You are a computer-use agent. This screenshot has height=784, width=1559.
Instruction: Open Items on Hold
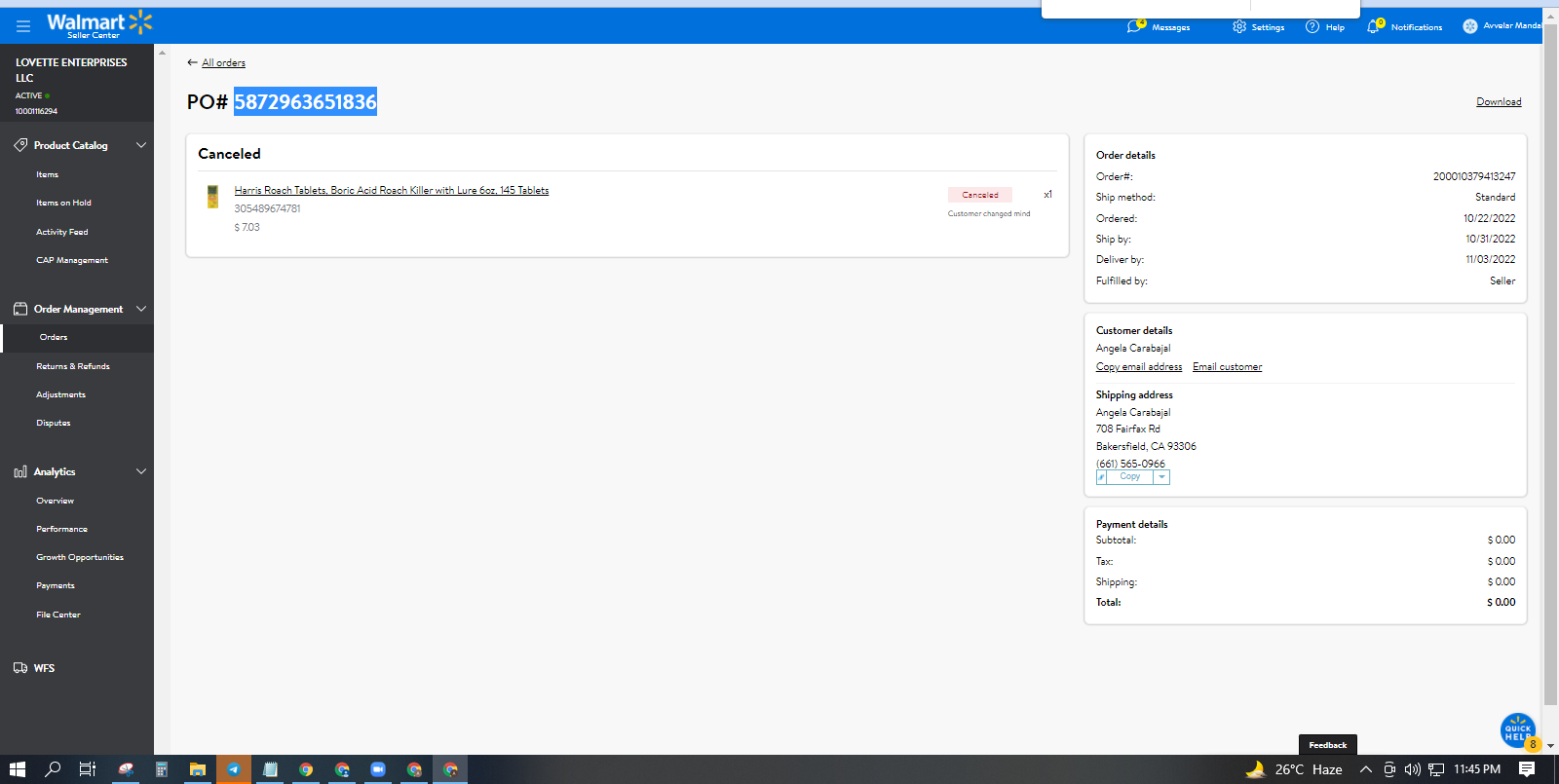point(63,203)
